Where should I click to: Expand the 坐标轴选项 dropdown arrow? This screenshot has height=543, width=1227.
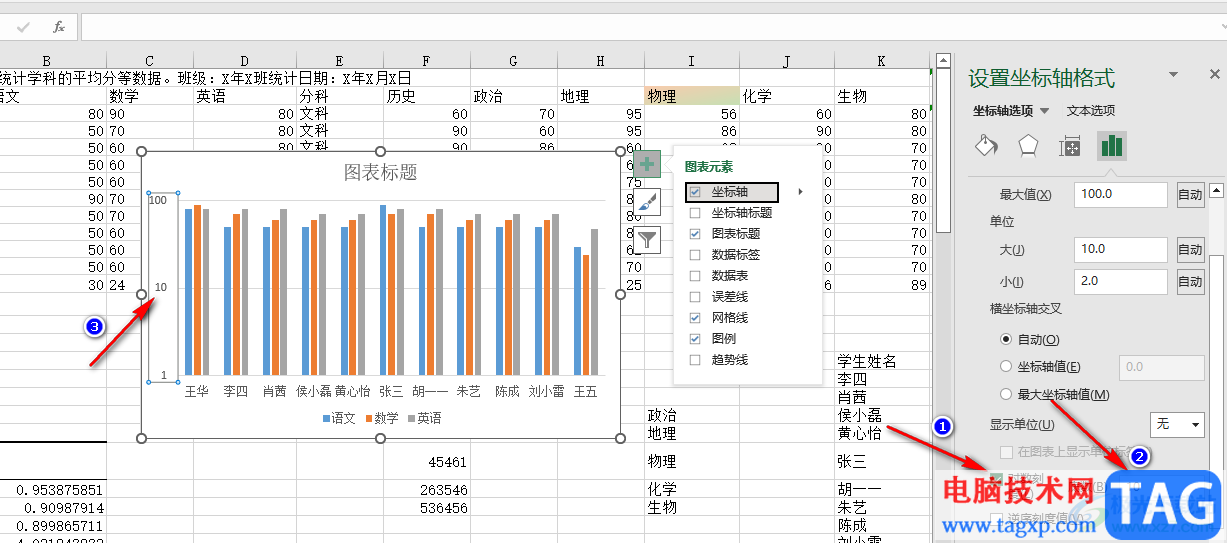pyautogui.click(x=1045, y=111)
